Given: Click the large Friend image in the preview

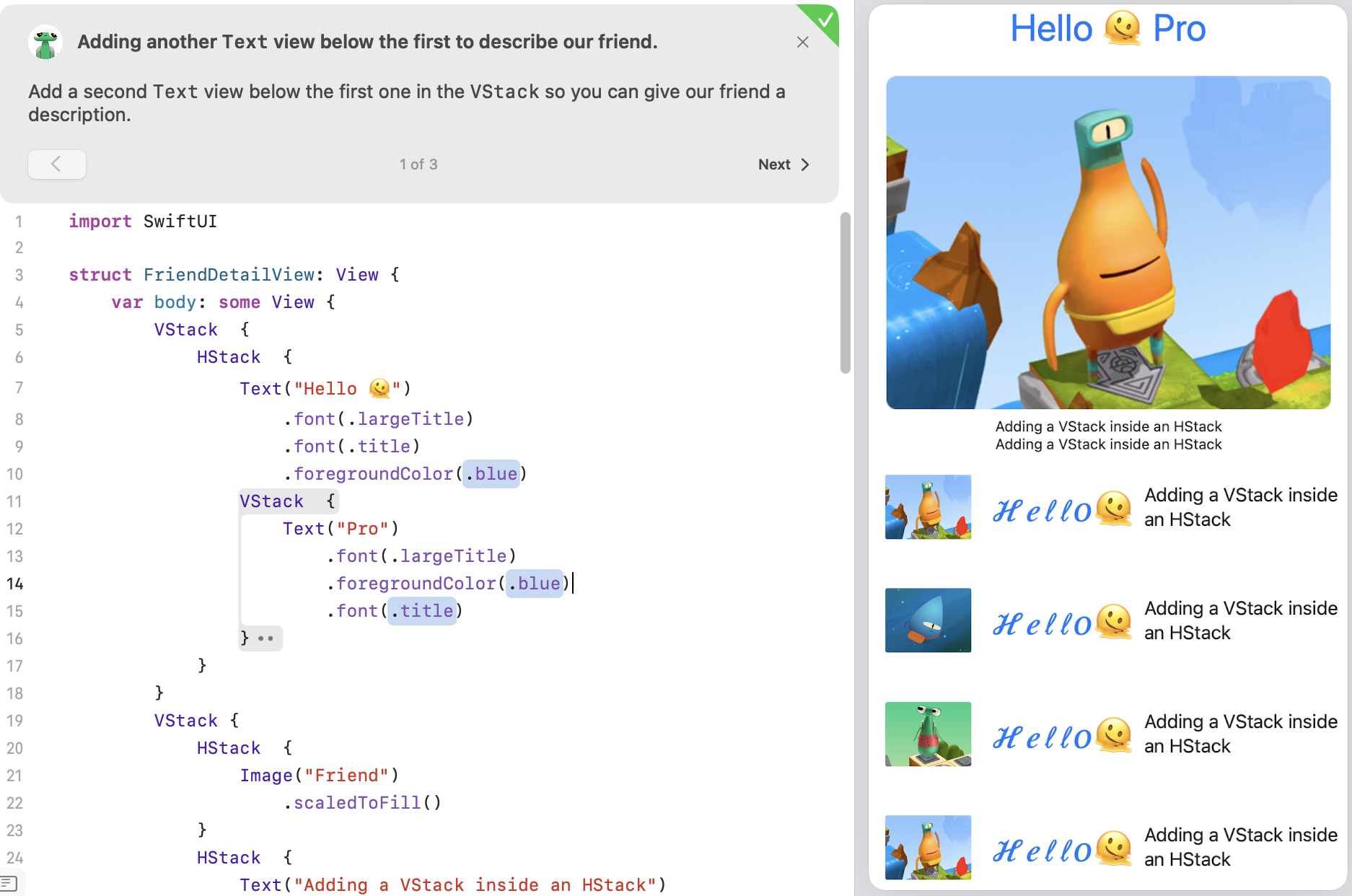Looking at the screenshot, I should pos(1108,242).
